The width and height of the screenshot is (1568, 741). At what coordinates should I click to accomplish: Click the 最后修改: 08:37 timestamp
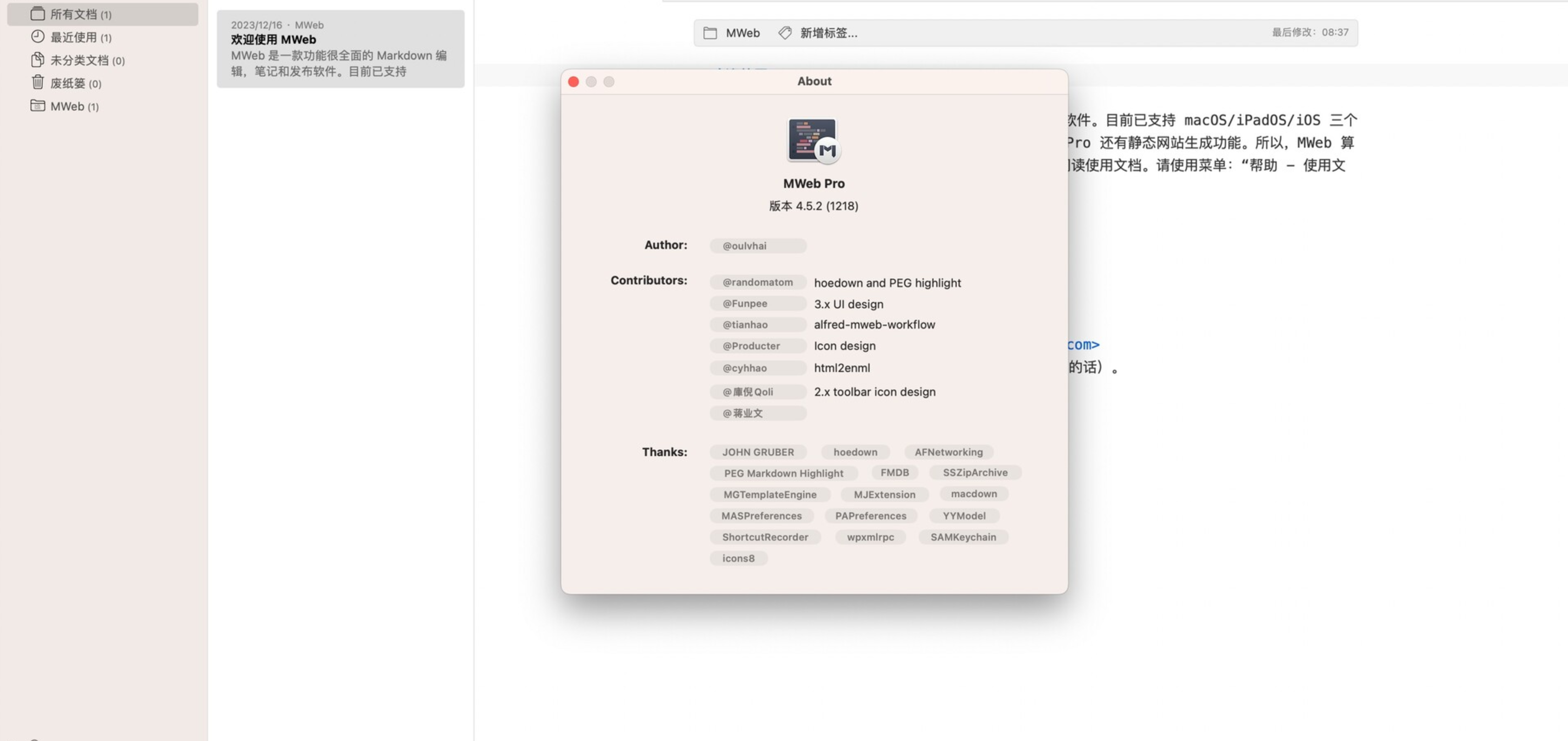[x=1310, y=32]
